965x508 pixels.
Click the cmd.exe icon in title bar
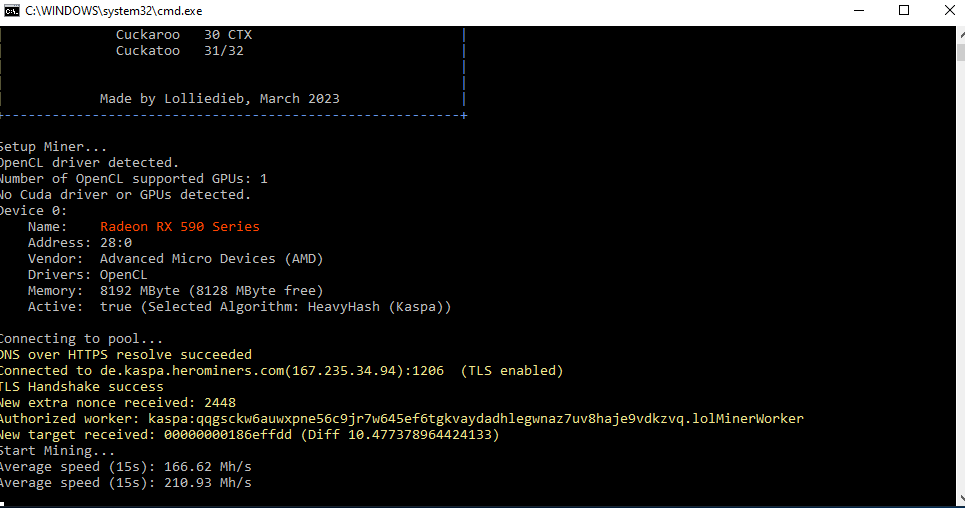pyautogui.click(x=11, y=10)
